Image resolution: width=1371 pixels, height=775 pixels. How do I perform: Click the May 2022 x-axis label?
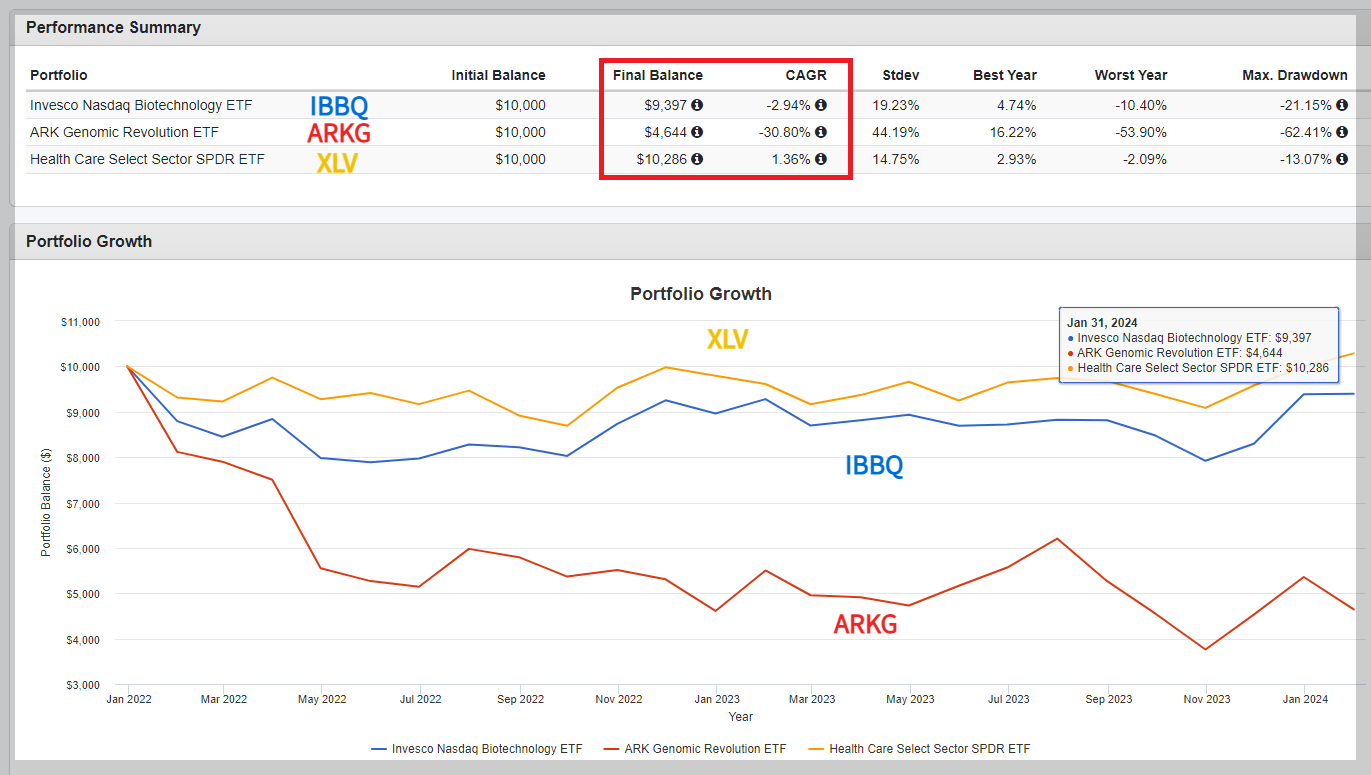coord(324,700)
